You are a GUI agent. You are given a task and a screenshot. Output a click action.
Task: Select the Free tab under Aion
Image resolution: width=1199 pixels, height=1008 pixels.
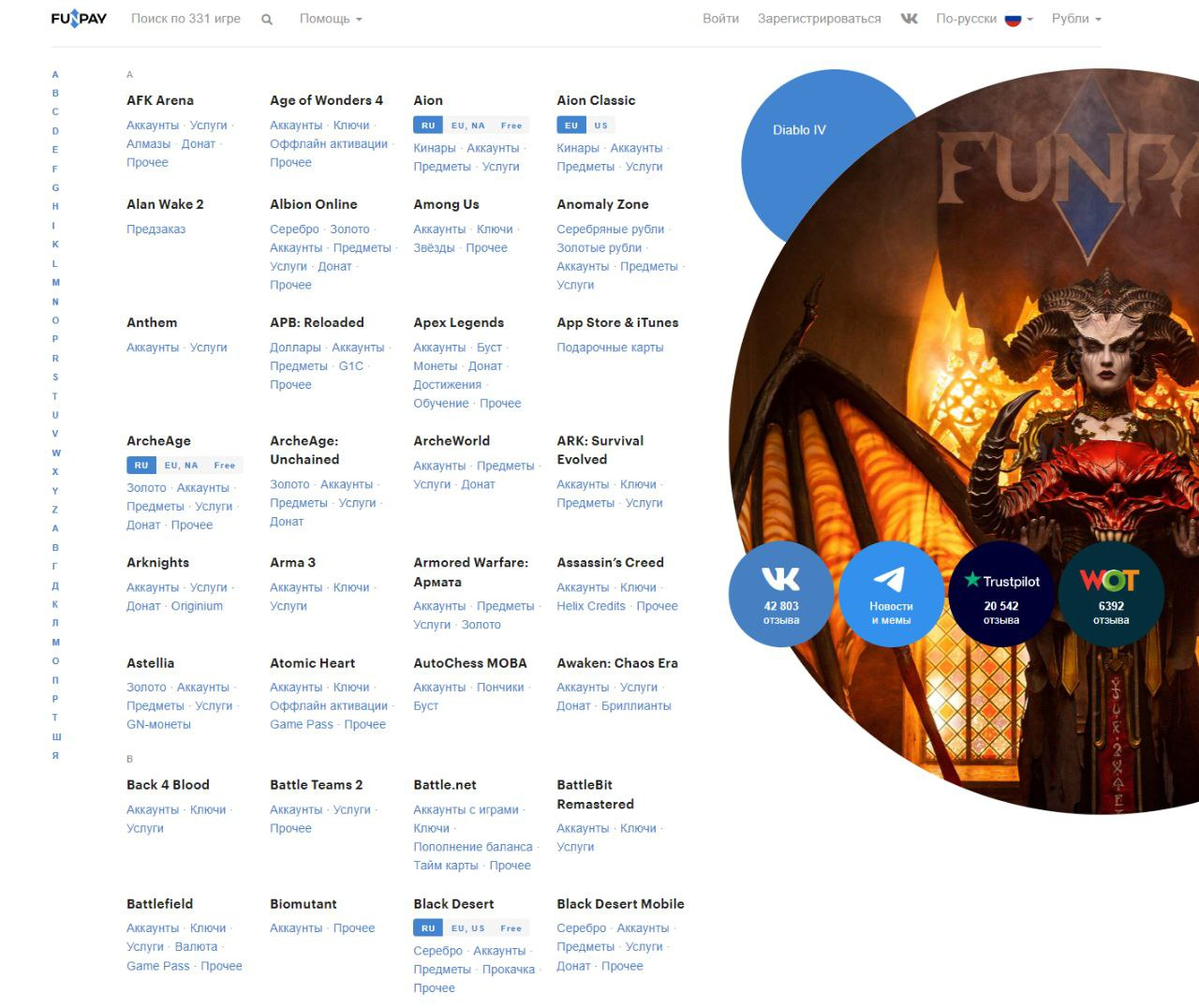(511, 126)
